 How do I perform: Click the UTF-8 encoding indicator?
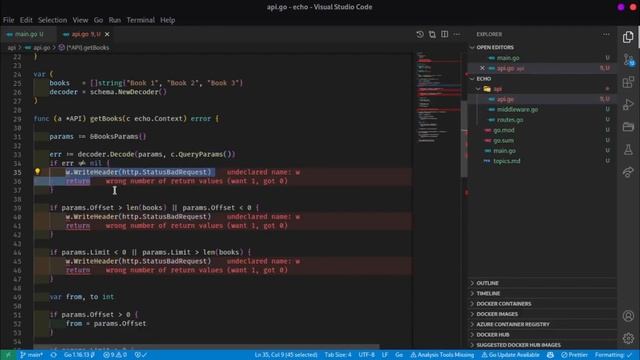[366, 355]
